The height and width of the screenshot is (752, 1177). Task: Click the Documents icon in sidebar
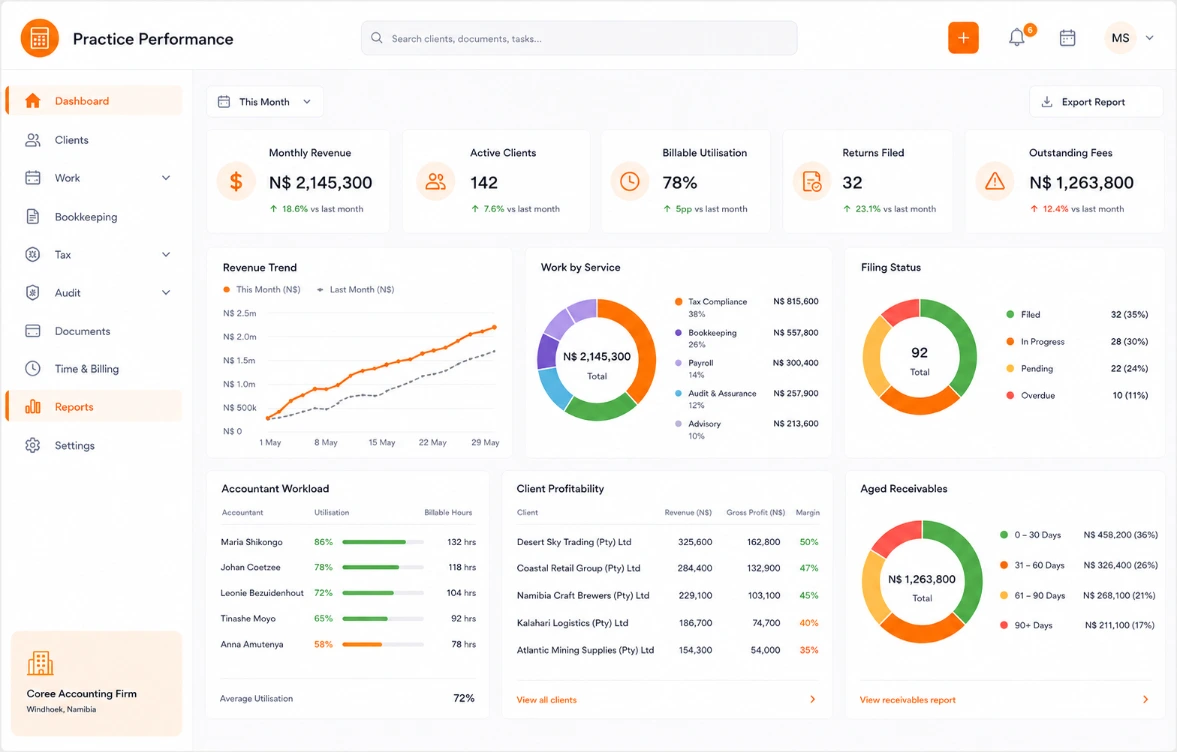pos(32,331)
